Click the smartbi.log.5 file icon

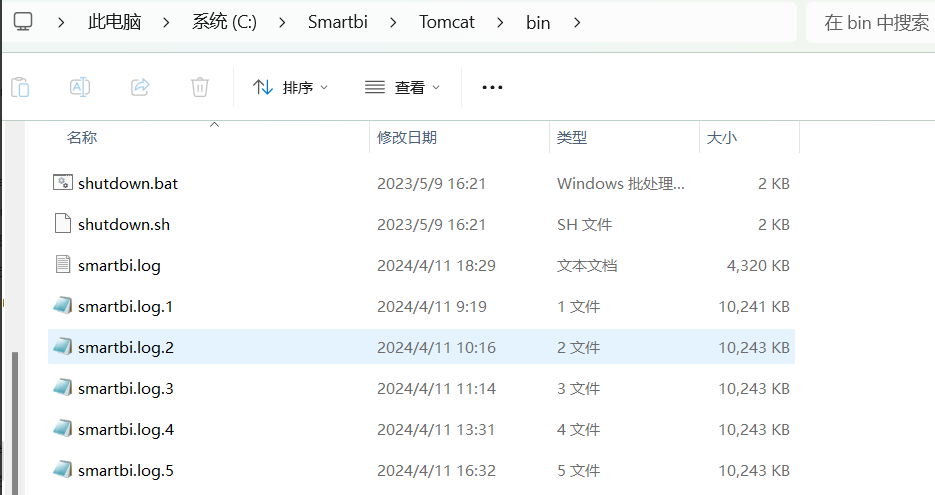[x=63, y=470]
